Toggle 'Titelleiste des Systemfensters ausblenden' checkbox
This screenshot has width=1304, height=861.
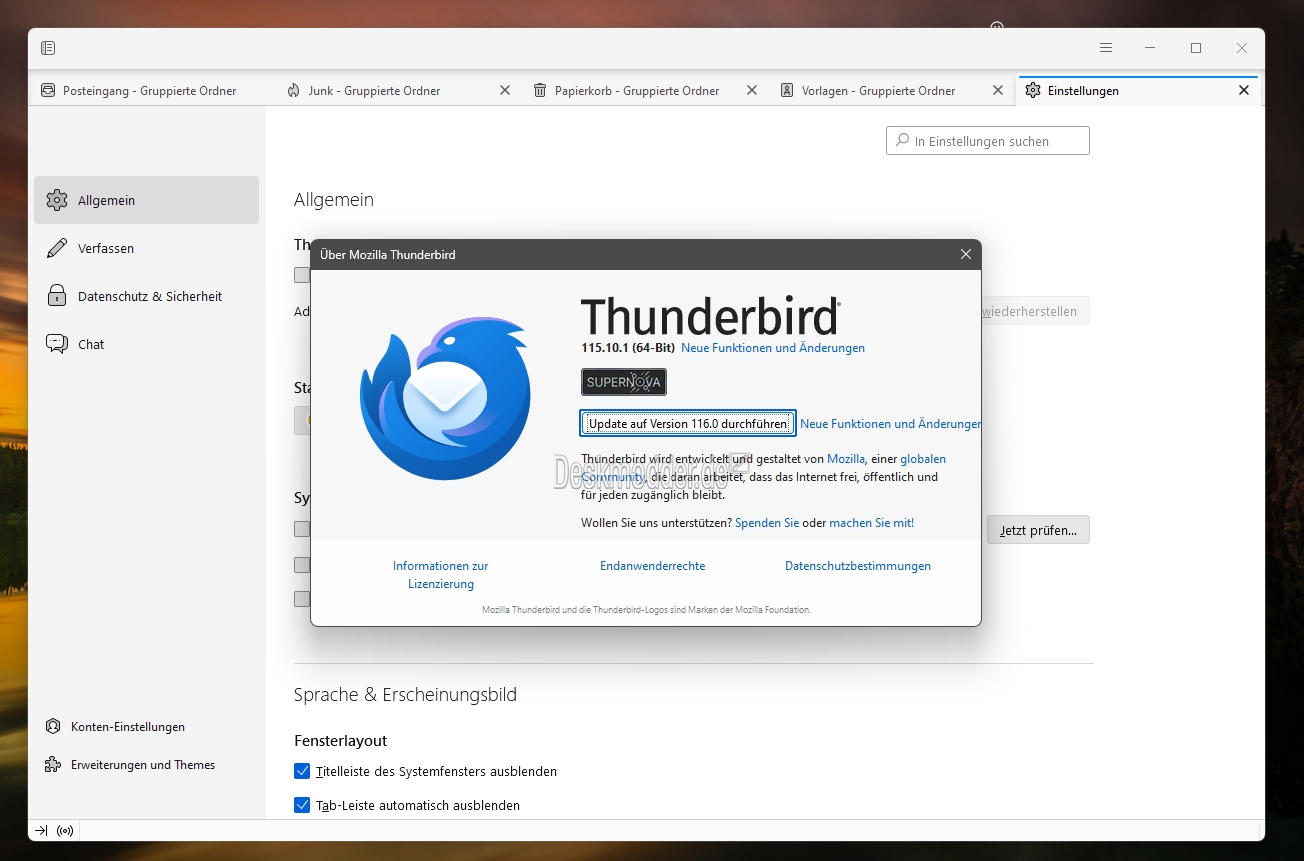(302, 771)
